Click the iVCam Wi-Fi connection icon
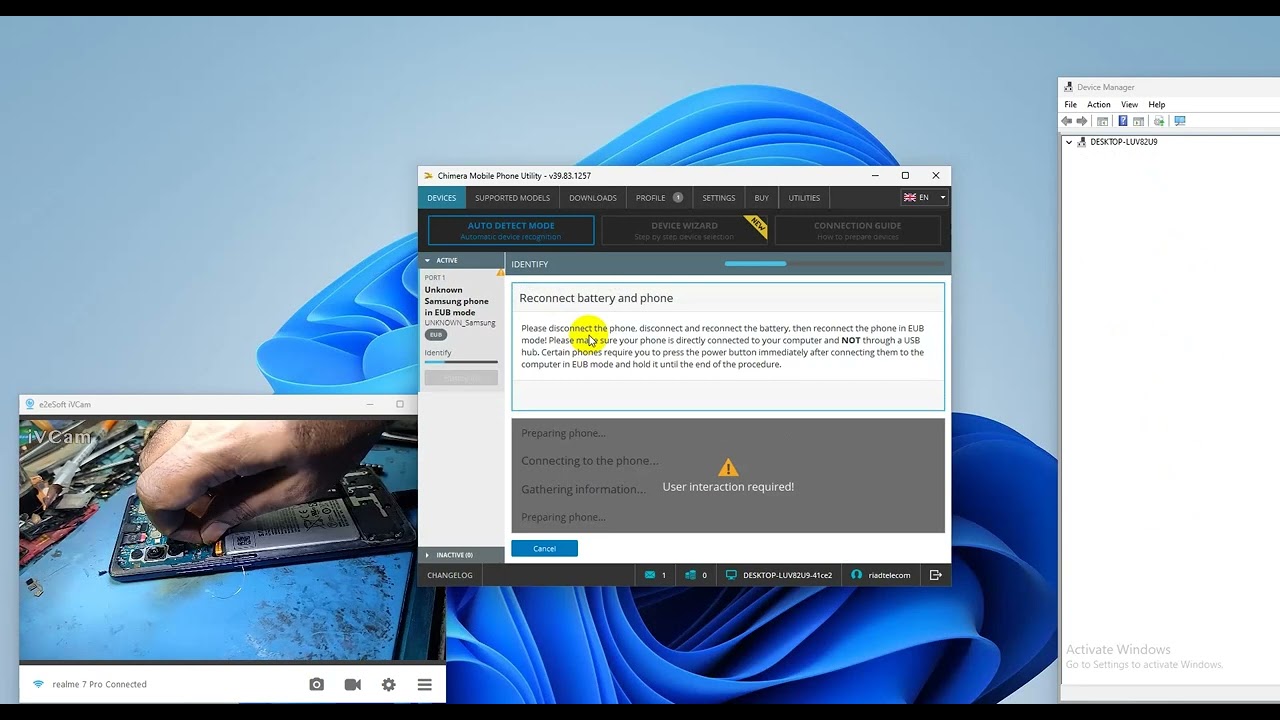Viewport: 1280px width, 720px height. point(38,684)
